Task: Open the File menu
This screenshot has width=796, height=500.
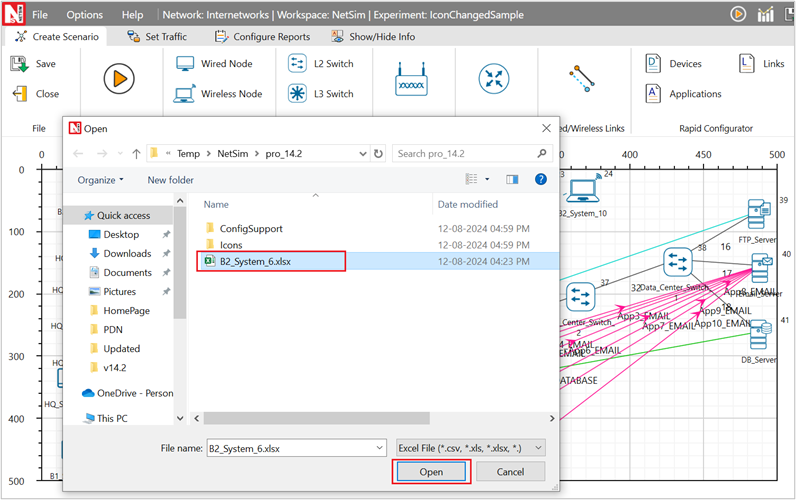Action: [40, 15]
